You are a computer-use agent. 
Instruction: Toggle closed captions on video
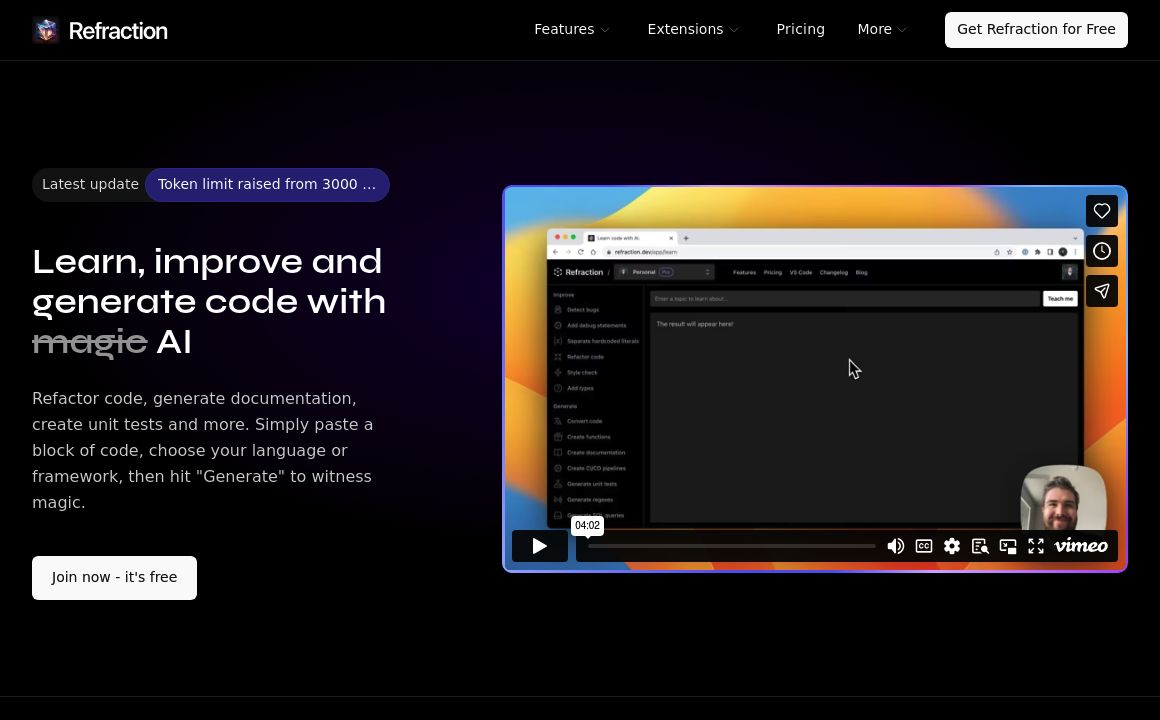pos(924,546)
